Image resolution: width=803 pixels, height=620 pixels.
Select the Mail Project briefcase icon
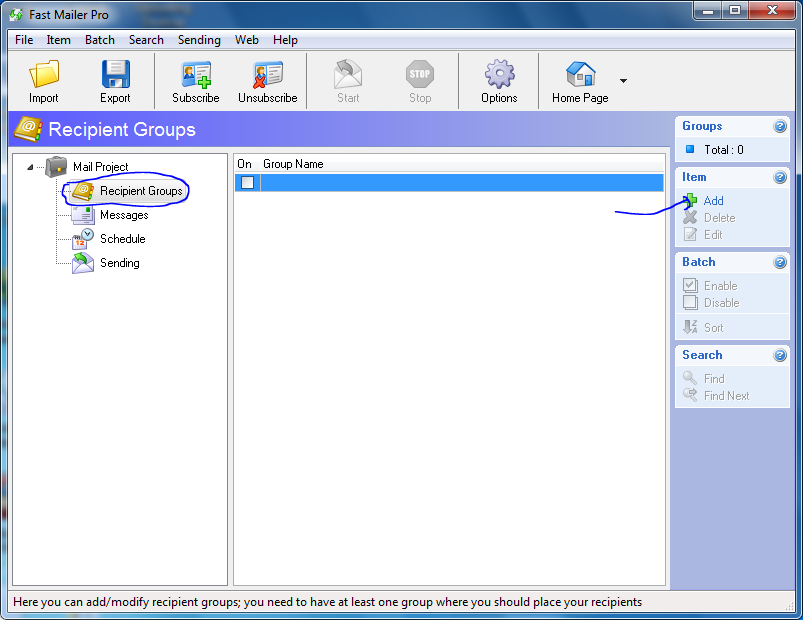tap(56, 166)
